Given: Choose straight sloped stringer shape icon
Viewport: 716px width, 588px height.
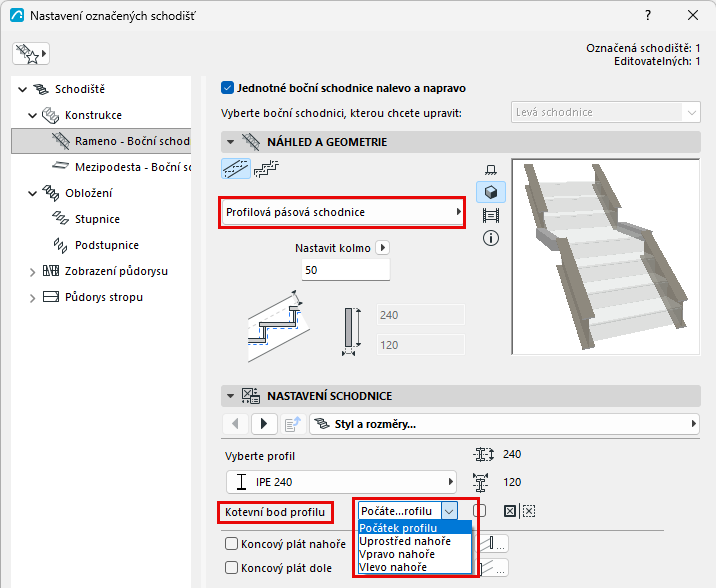Looking at the screenshot, I should tap(236, 168).
